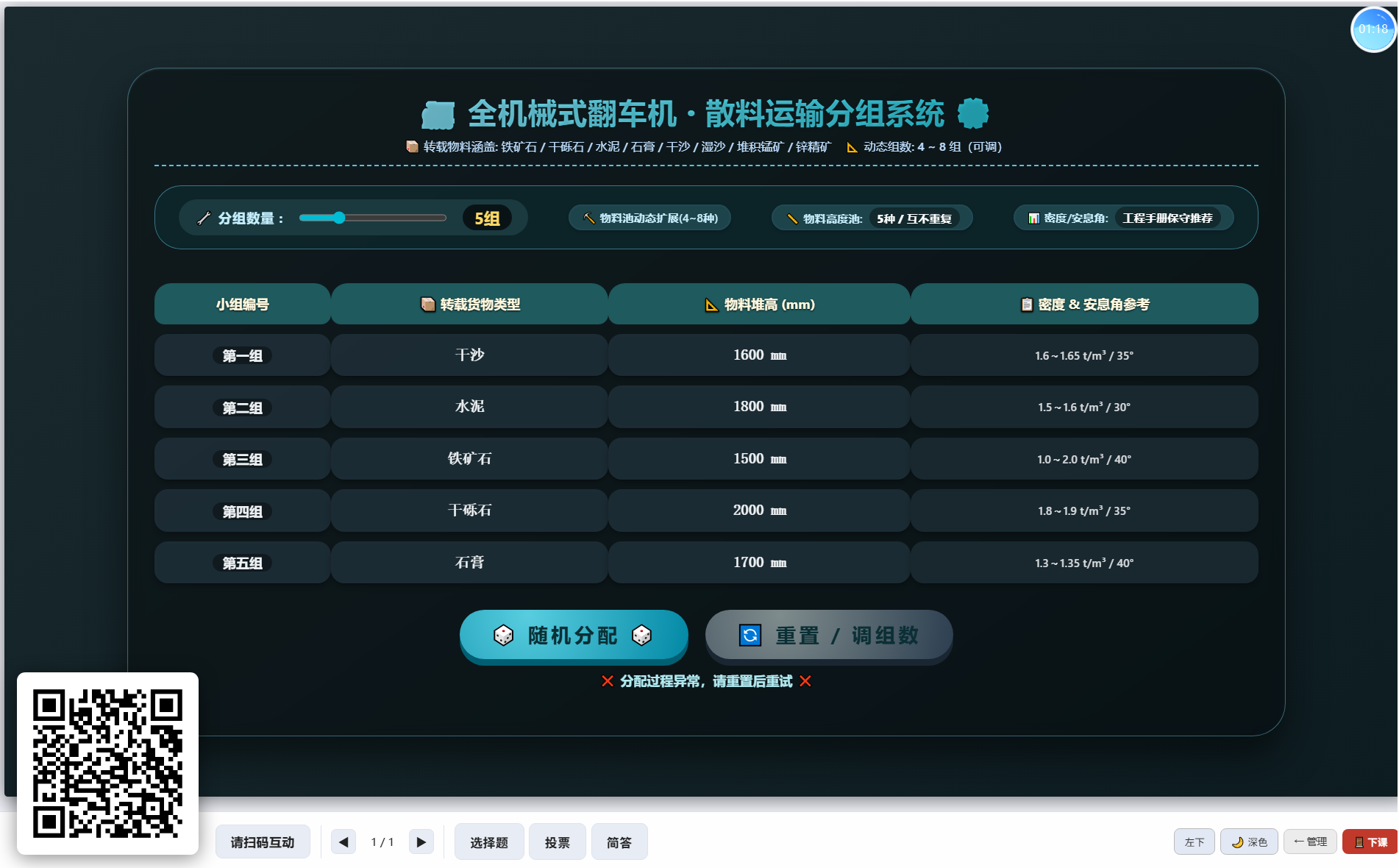This screenshot has width=1399, height=868.
Task: Click the clipboard icon in 密度 header
Action: point(1027,305)
